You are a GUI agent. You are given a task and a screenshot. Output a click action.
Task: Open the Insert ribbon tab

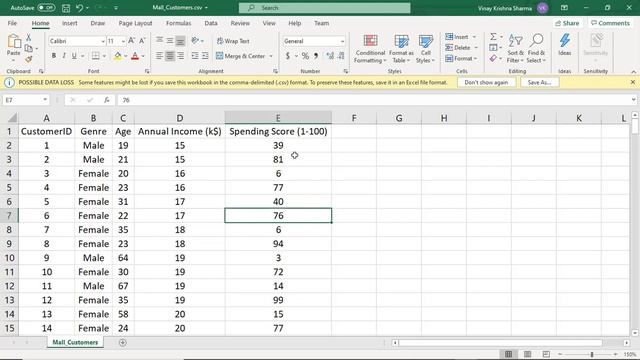pos(69,23)
